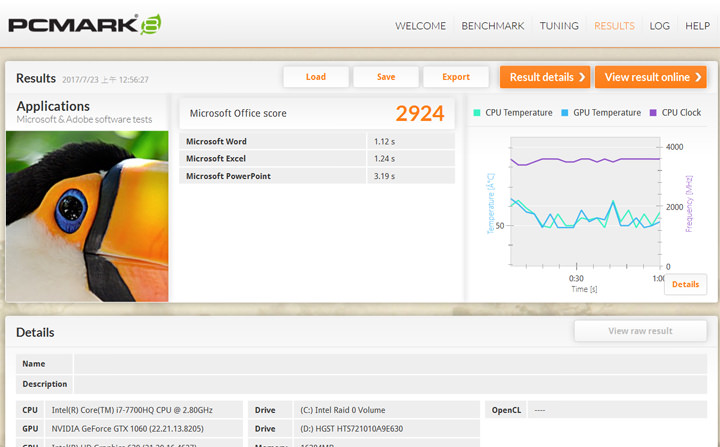Toggle CPU Clock legend swatch
This screenshot has width=720, height=447.
tap(653, 113)
